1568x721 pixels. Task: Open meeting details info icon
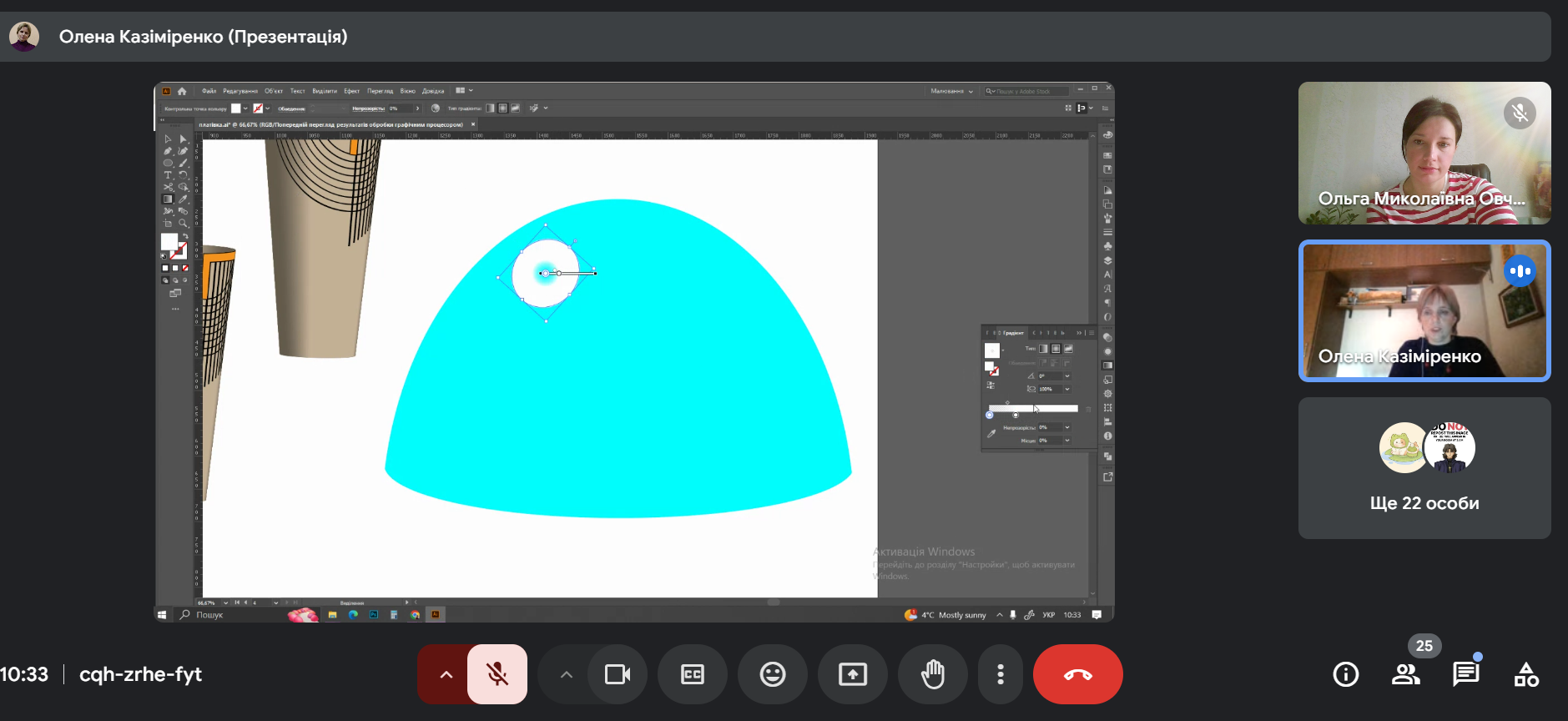[x=1346, y=674]
